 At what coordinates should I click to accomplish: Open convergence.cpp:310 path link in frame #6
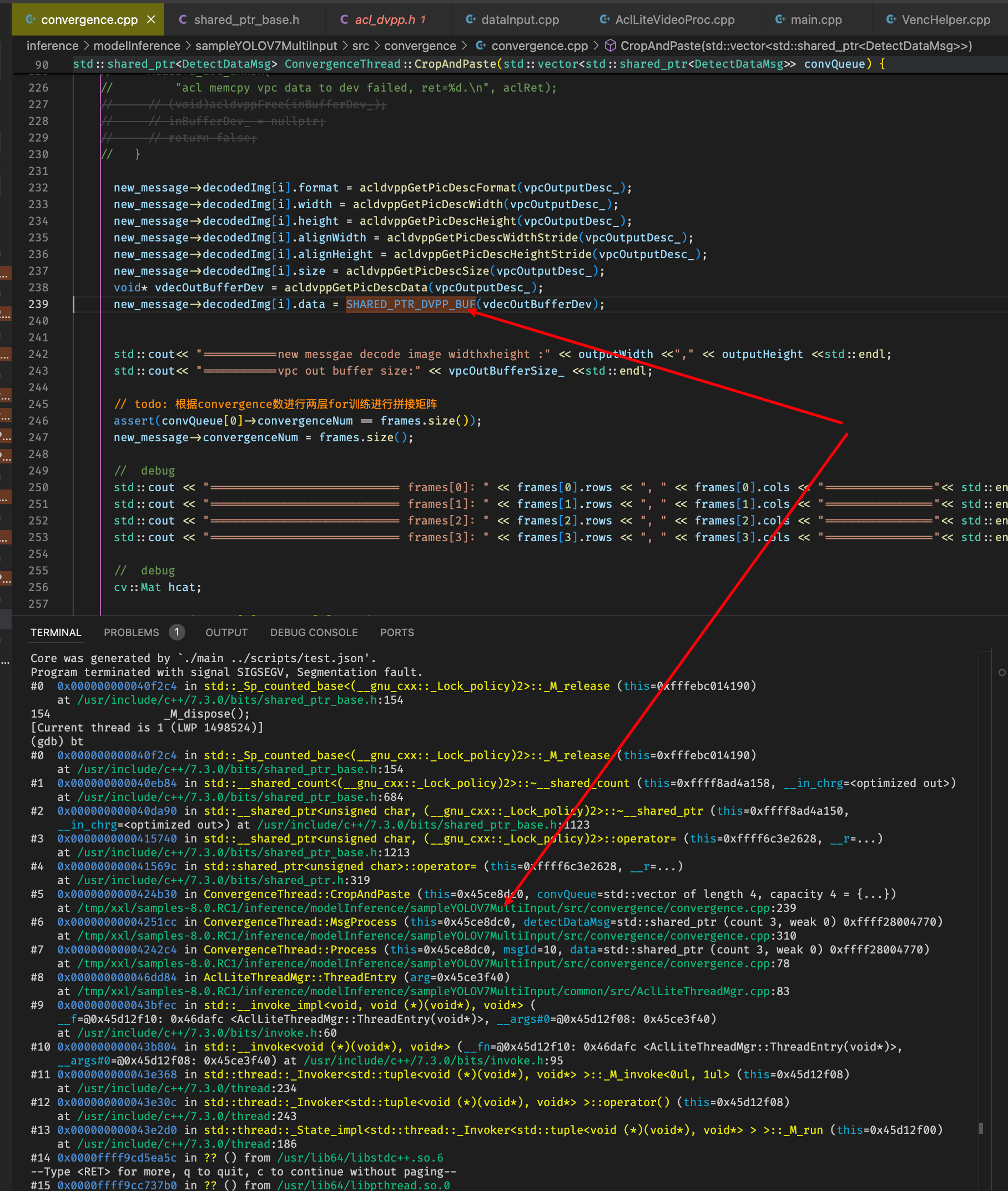(437, 936)
